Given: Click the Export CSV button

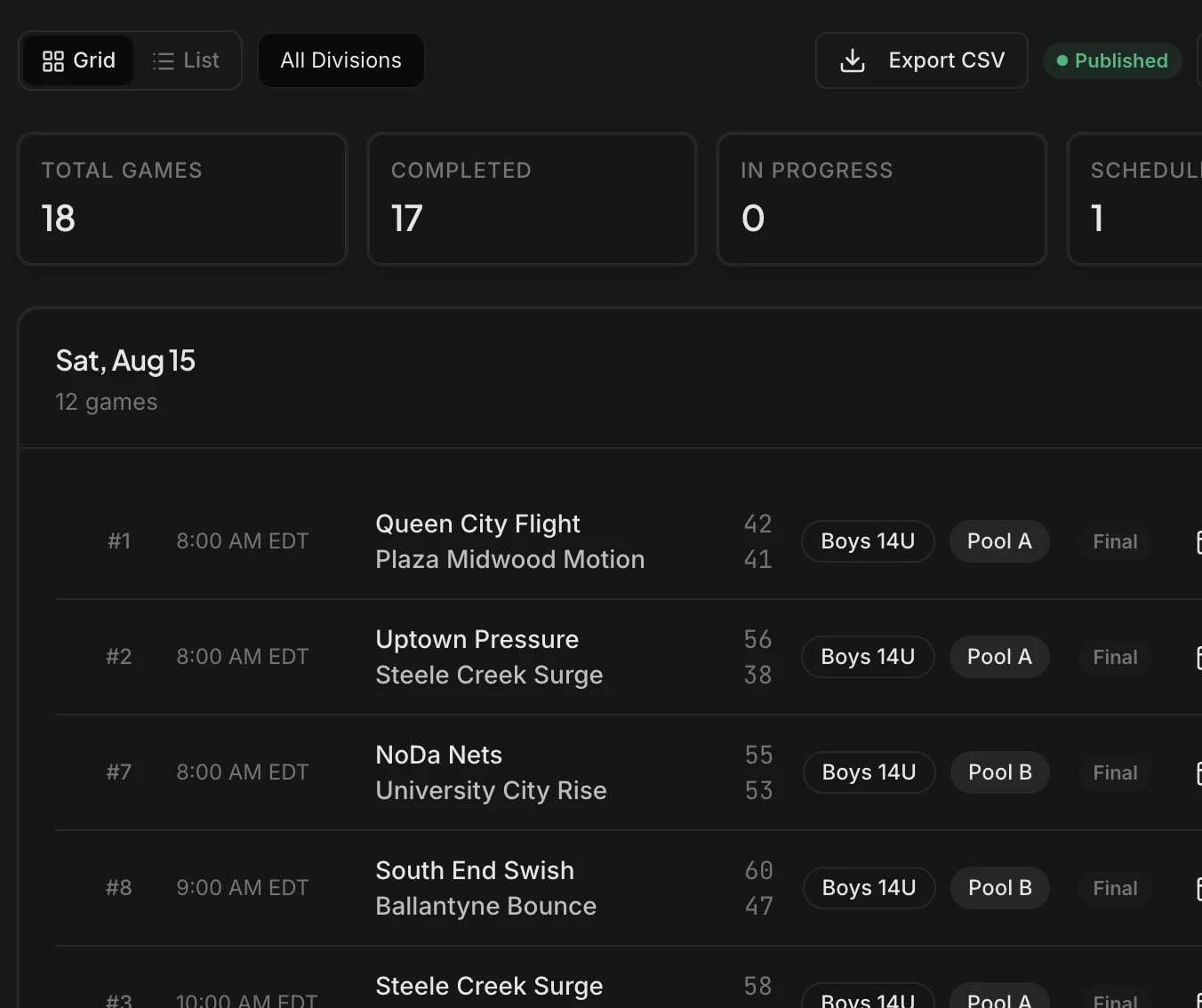Looking at the screenshot, I should tap(922, 60).
